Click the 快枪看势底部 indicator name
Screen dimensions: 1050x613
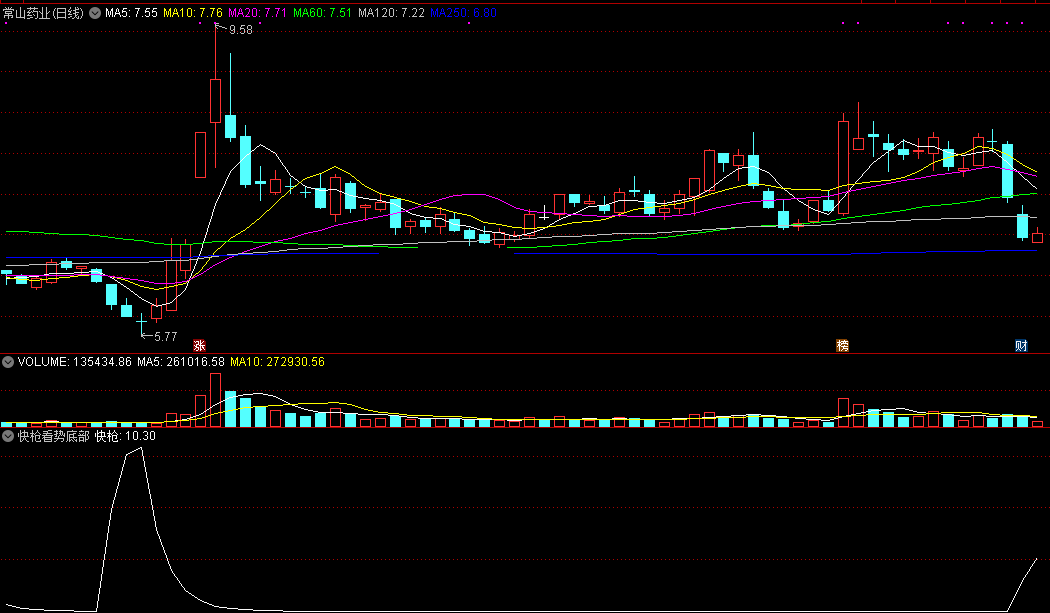click(x=54, y=436)
